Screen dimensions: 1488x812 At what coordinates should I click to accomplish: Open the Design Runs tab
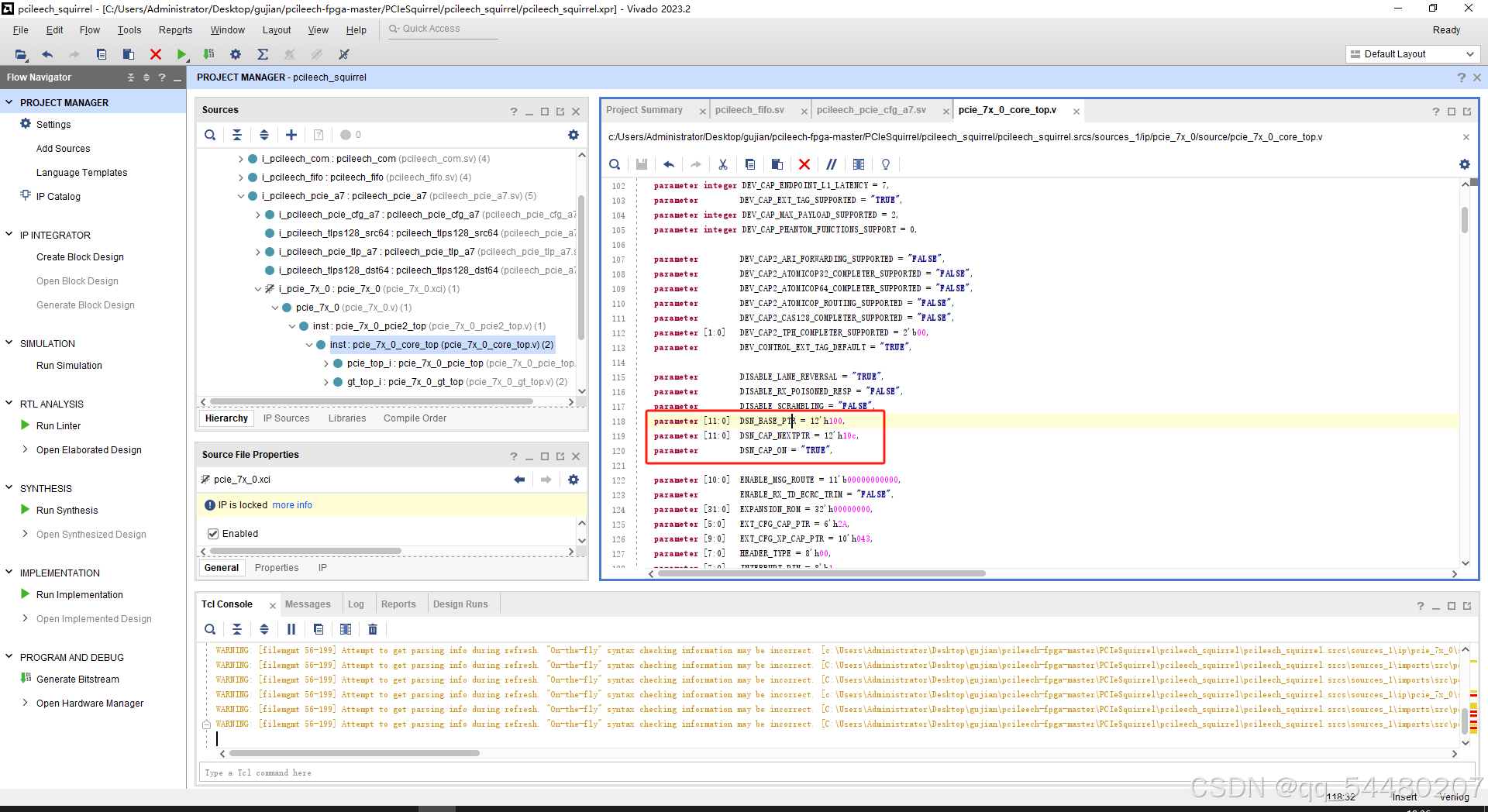[x=460, y=604]
